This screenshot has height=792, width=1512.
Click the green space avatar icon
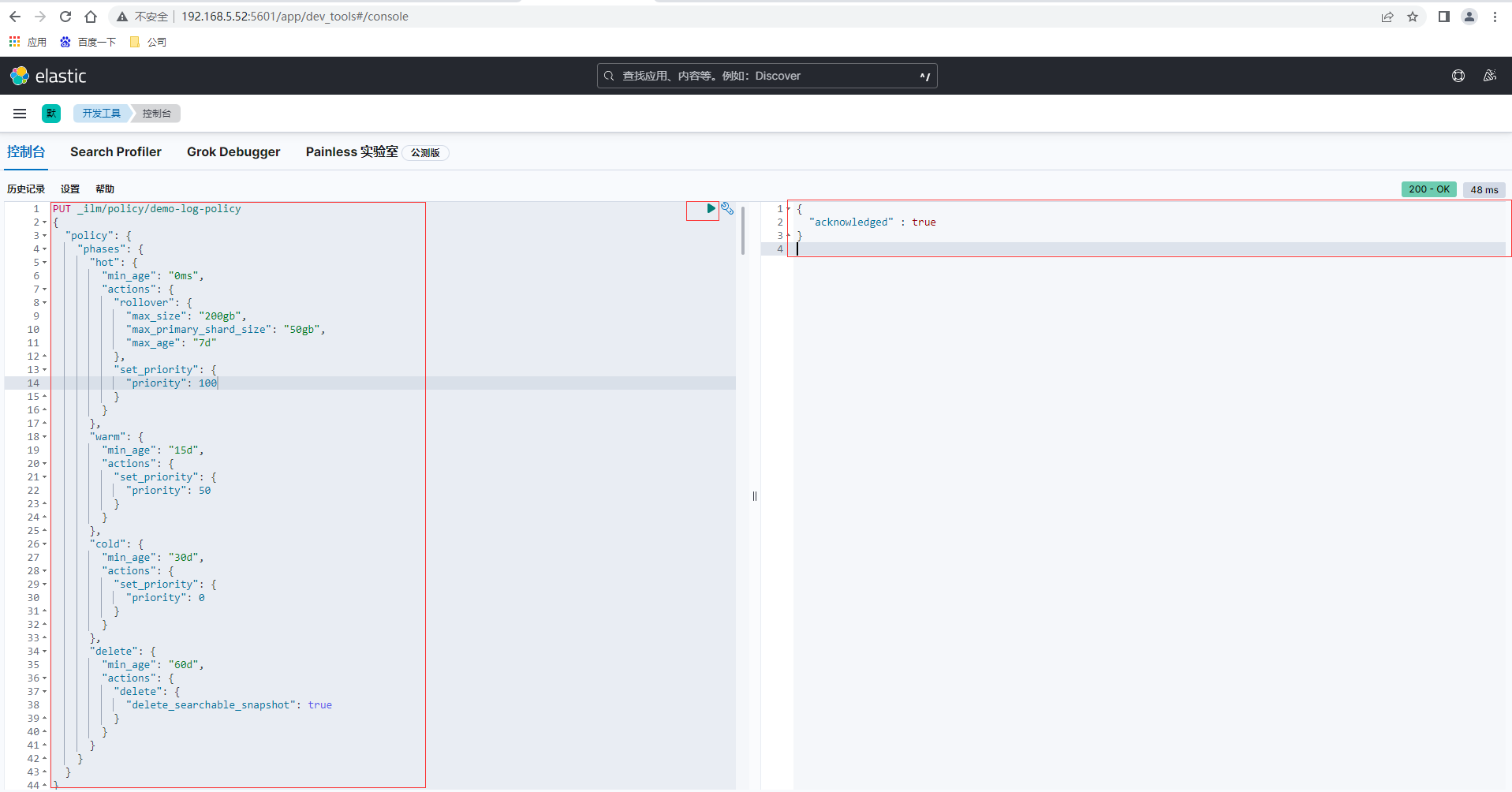pyautogui.click(x=51, y=114)
